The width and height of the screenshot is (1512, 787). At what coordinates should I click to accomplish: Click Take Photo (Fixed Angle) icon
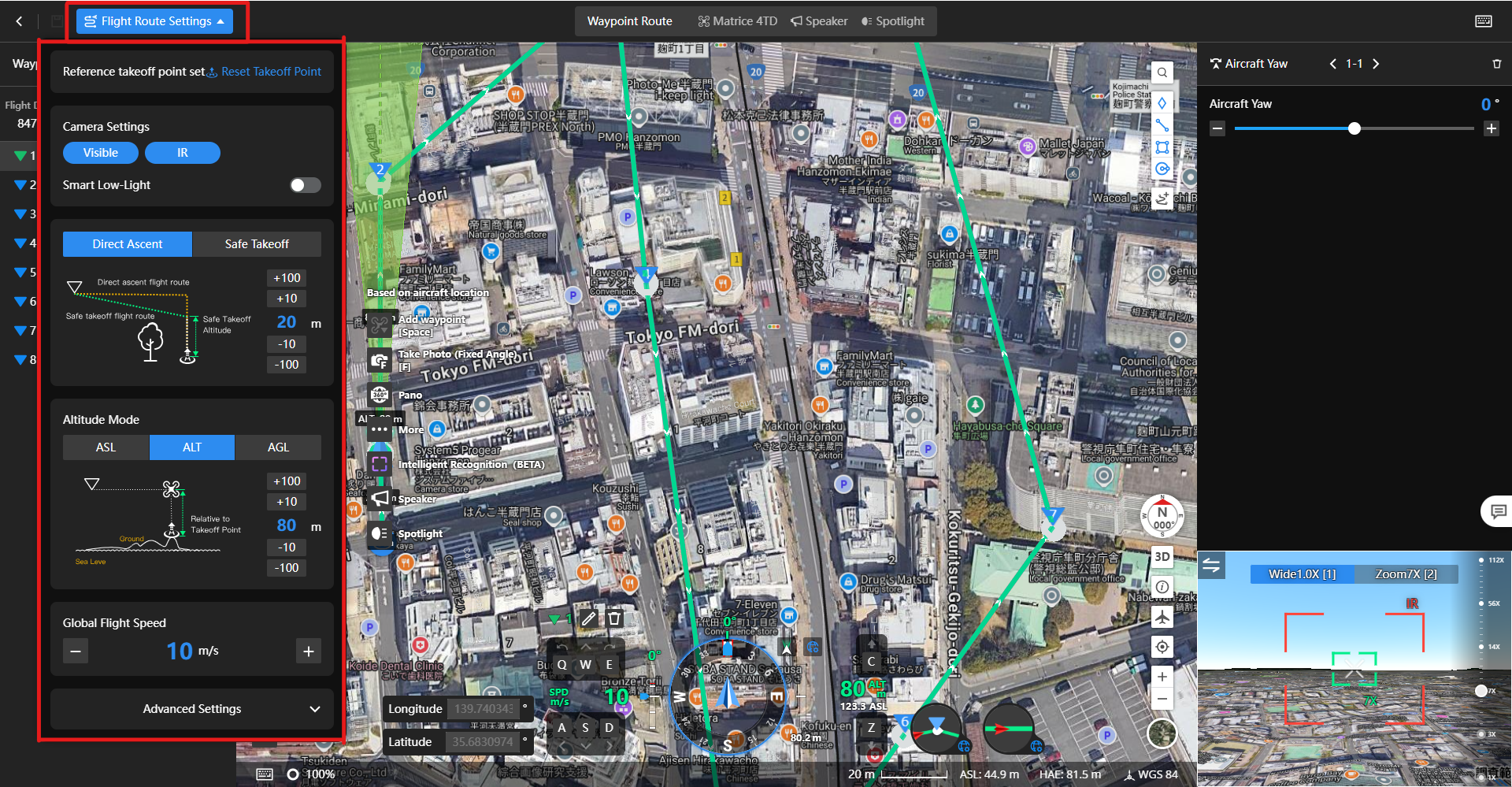tap(380, 361)
